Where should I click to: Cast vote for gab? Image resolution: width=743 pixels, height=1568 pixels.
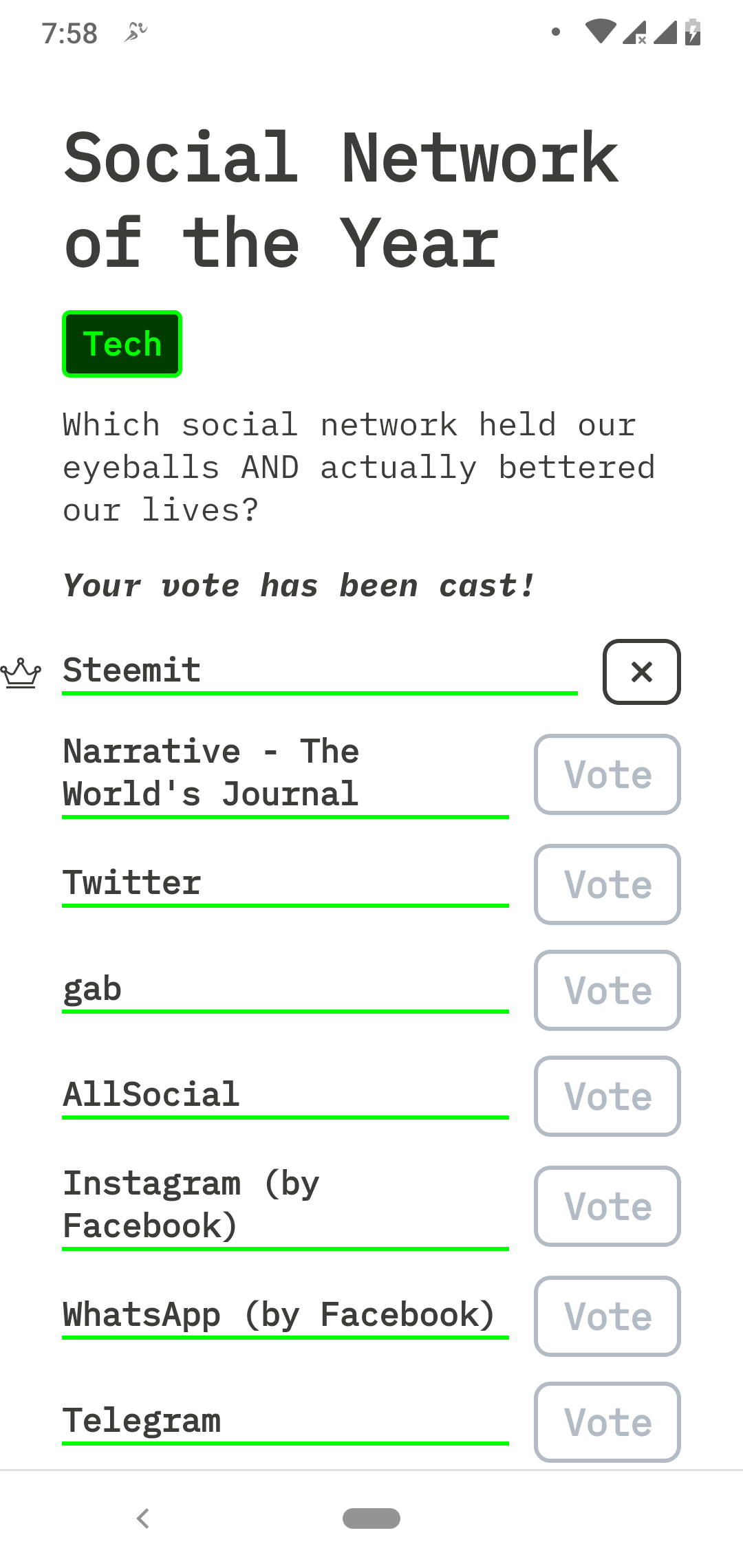pyautogui.click(x=607, y=990)
